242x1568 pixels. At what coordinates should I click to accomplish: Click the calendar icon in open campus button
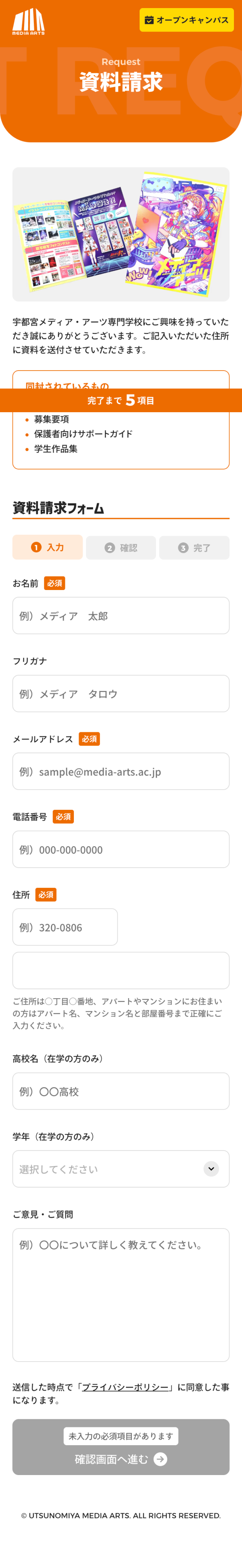coord(149,20)
